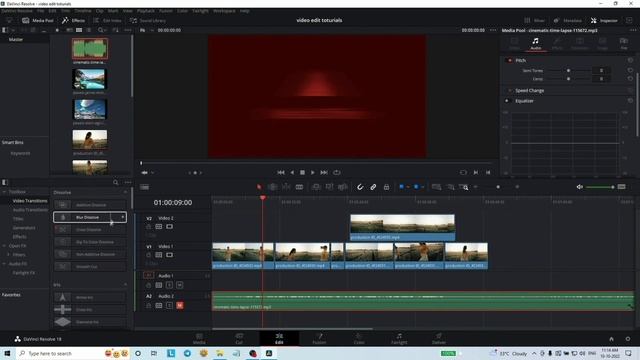Open the Flag color dropdown

(x=408, y=187)
